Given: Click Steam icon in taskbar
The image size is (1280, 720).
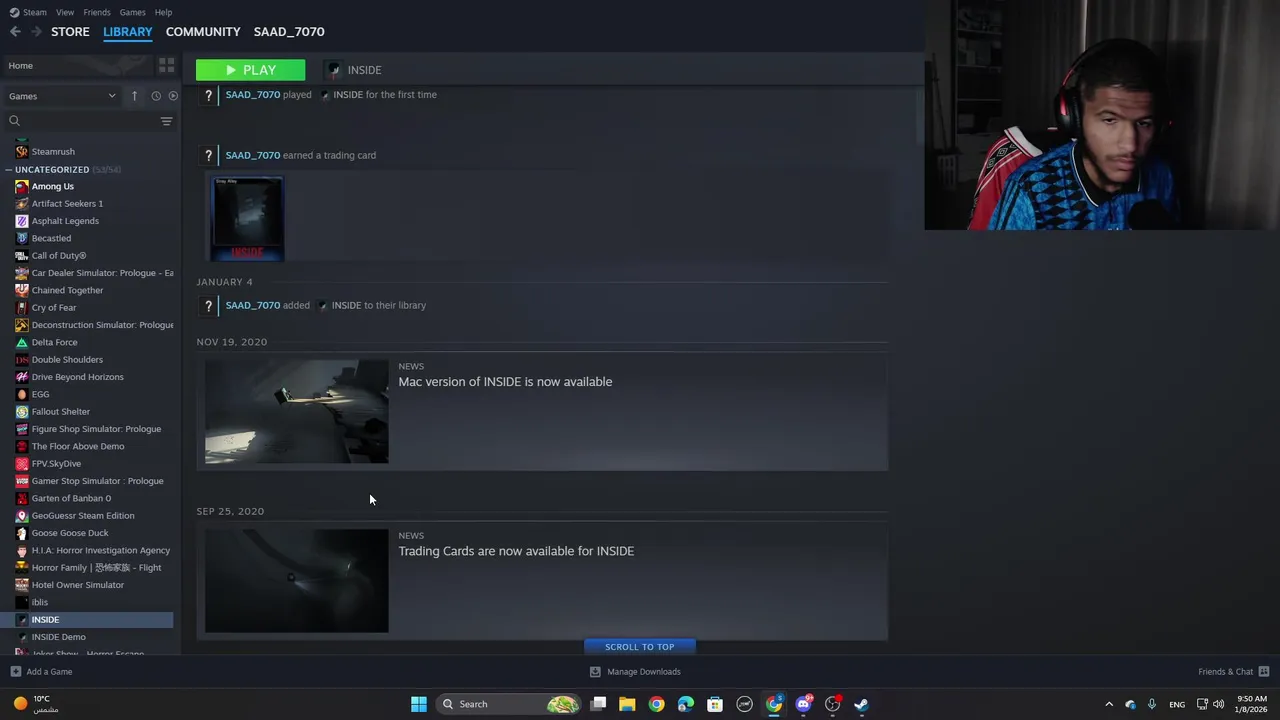Looking at the screenshot, I should (861, 704).
